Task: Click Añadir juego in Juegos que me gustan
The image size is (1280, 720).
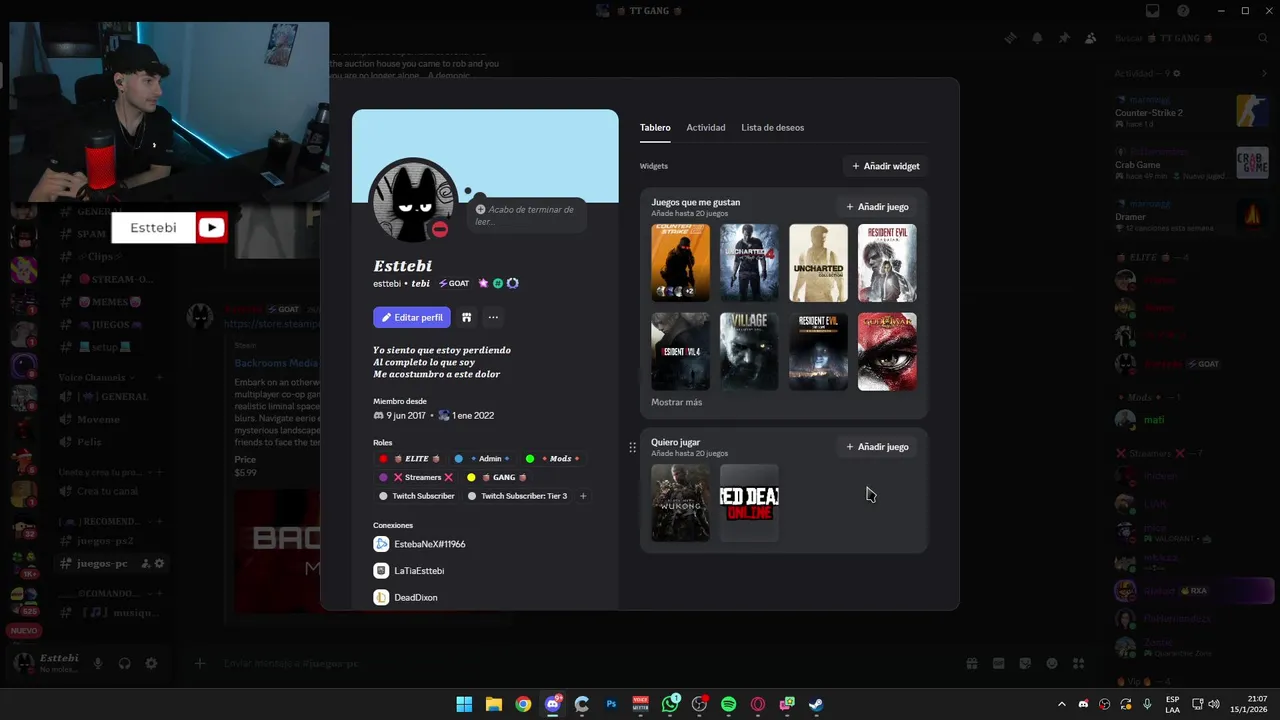Action: pyautogui.click(x=877, y=207)
